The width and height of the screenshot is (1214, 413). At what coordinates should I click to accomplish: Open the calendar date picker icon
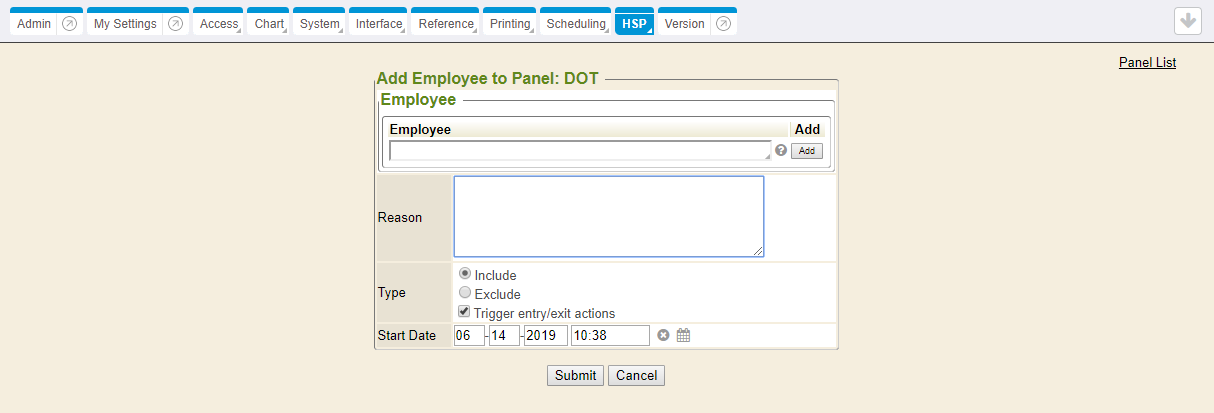[684, 336]
